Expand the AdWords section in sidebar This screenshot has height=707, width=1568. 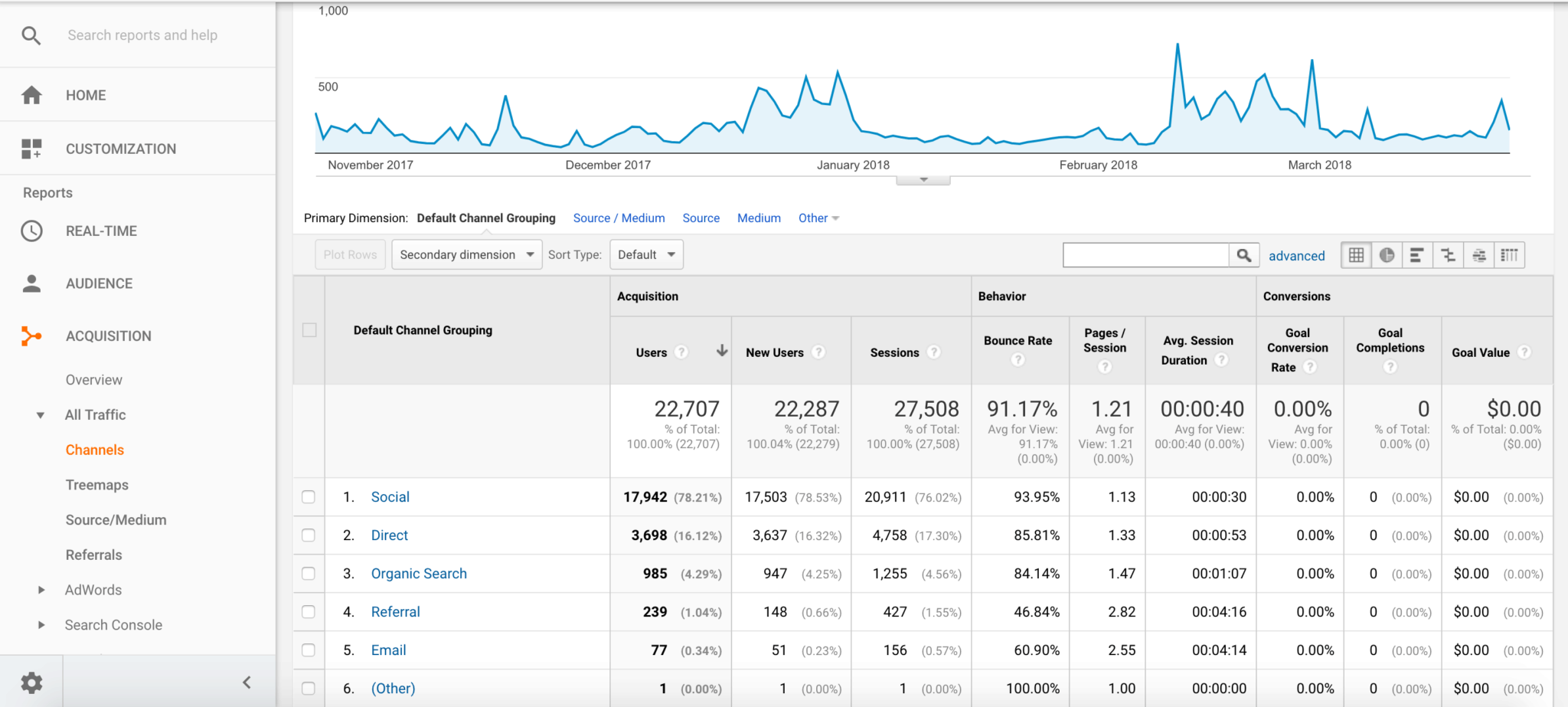tap(41, 590)
